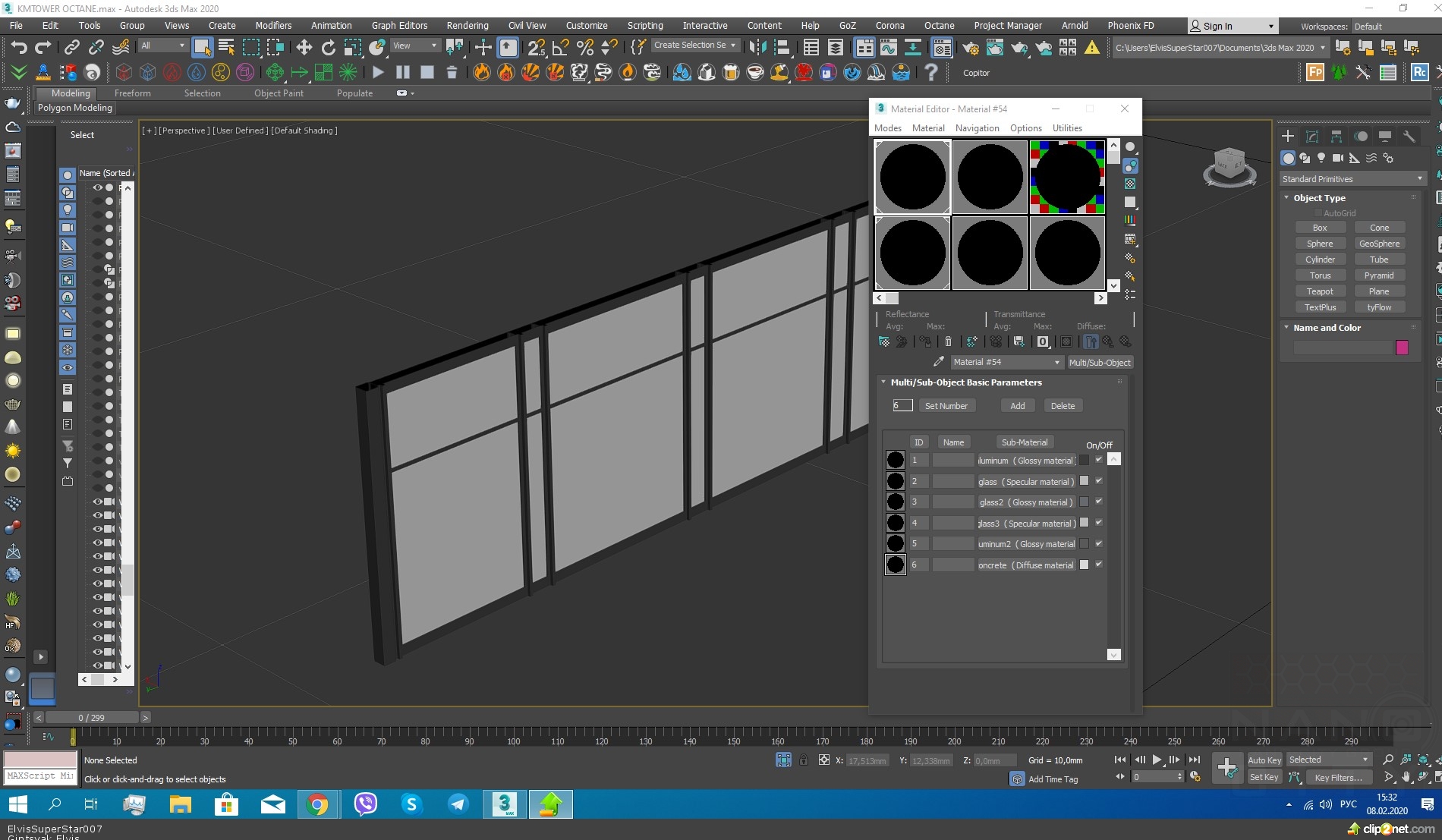
Task: Click the Play Animation button
Action: coord(1157,760)
